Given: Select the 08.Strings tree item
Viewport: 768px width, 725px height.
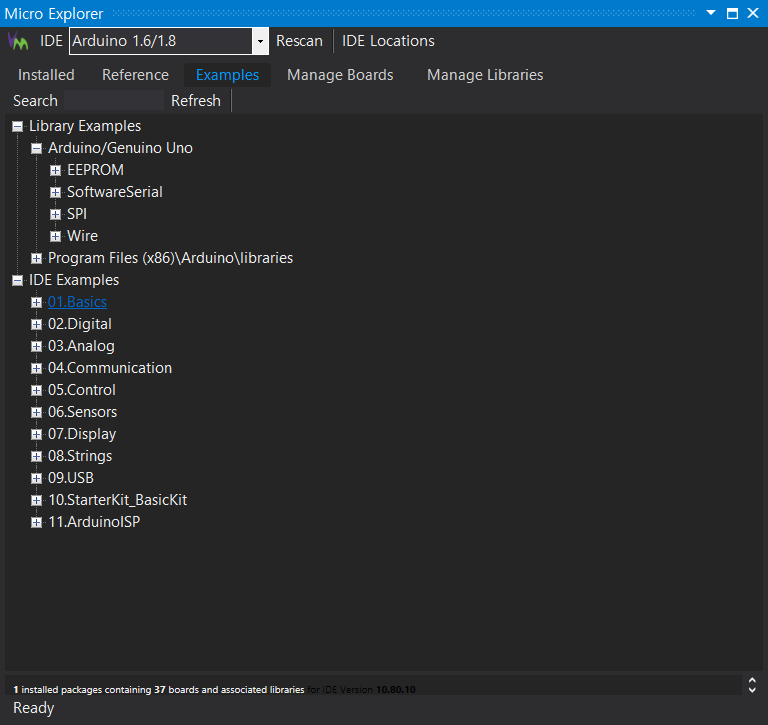Looking at the screenshot, I should click(80, 456).
